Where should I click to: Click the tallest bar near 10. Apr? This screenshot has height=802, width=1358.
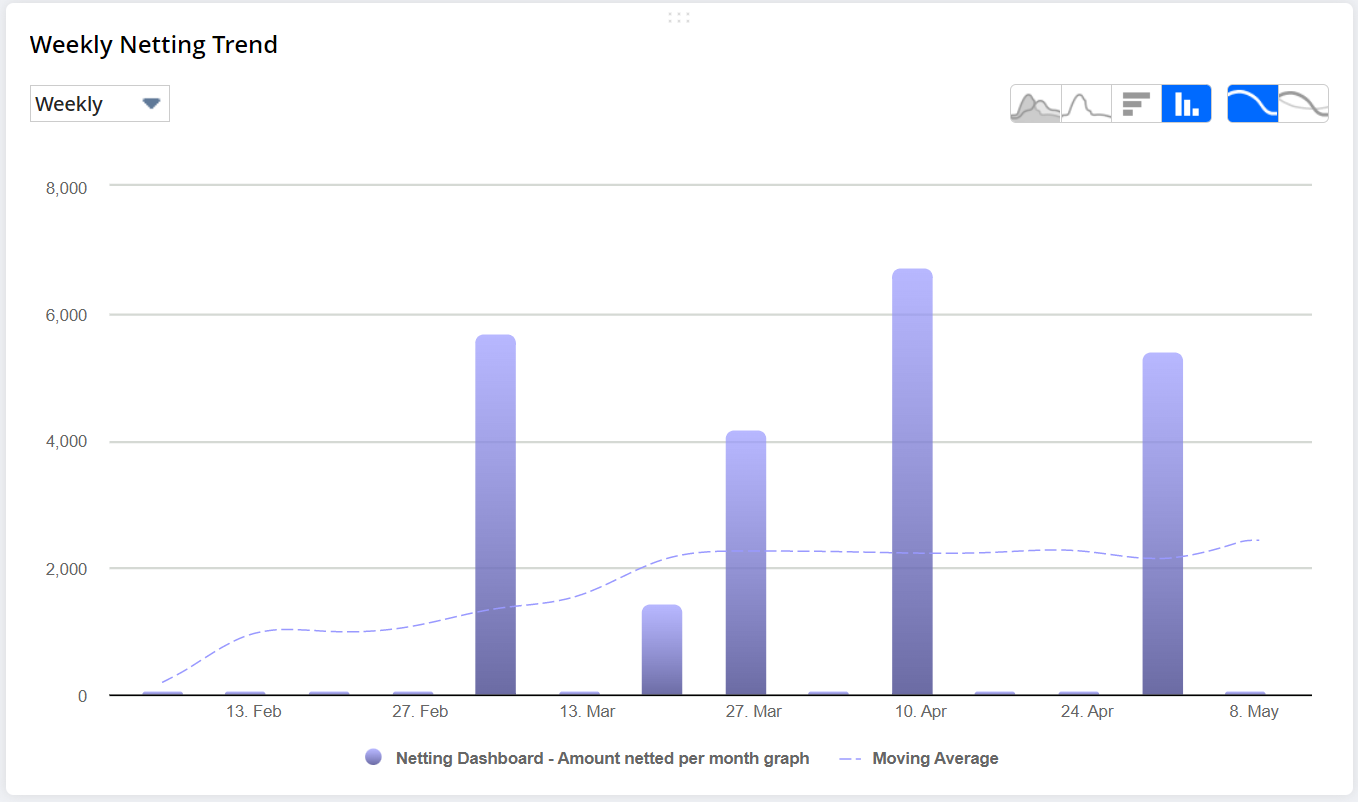912,482
